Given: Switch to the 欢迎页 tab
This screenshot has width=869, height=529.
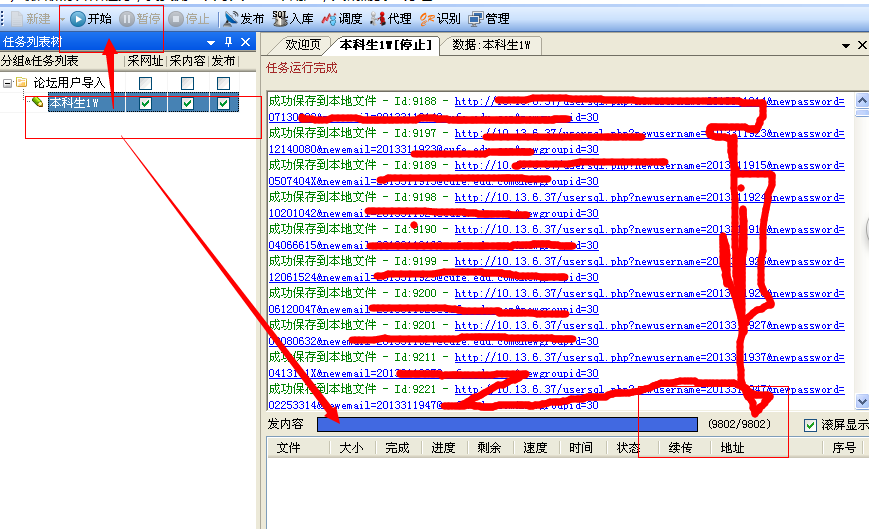Looking at the screenshot, I should (303, 45).
